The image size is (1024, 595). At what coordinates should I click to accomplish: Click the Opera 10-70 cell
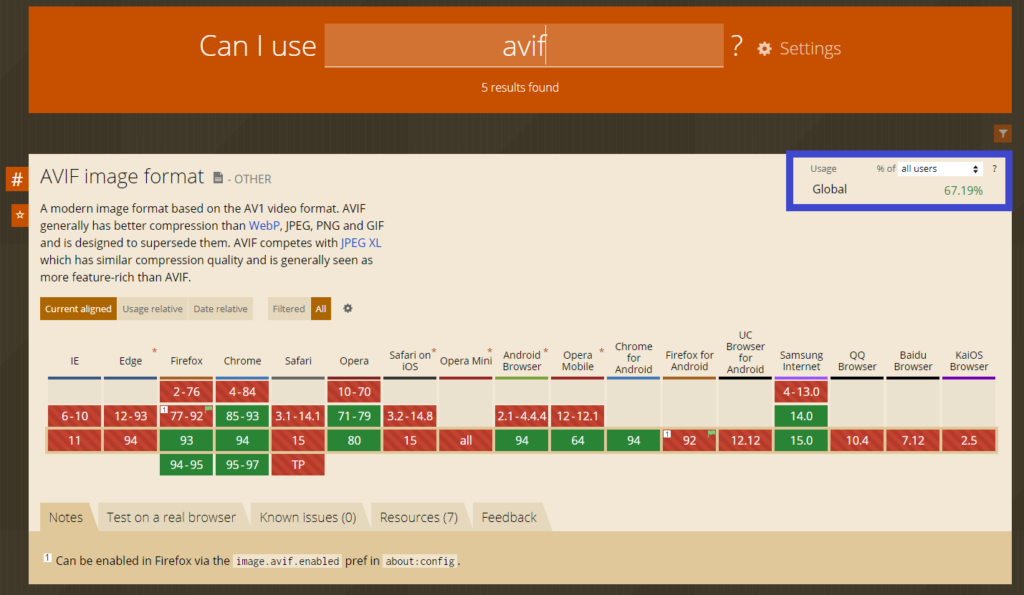354,391
